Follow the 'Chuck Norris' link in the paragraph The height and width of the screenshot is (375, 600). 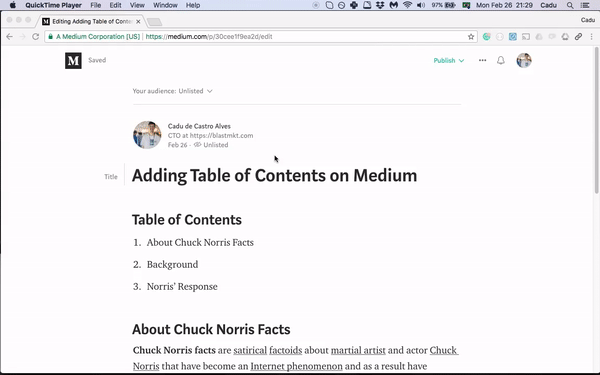pyautogui.click(x=443, y=351)
